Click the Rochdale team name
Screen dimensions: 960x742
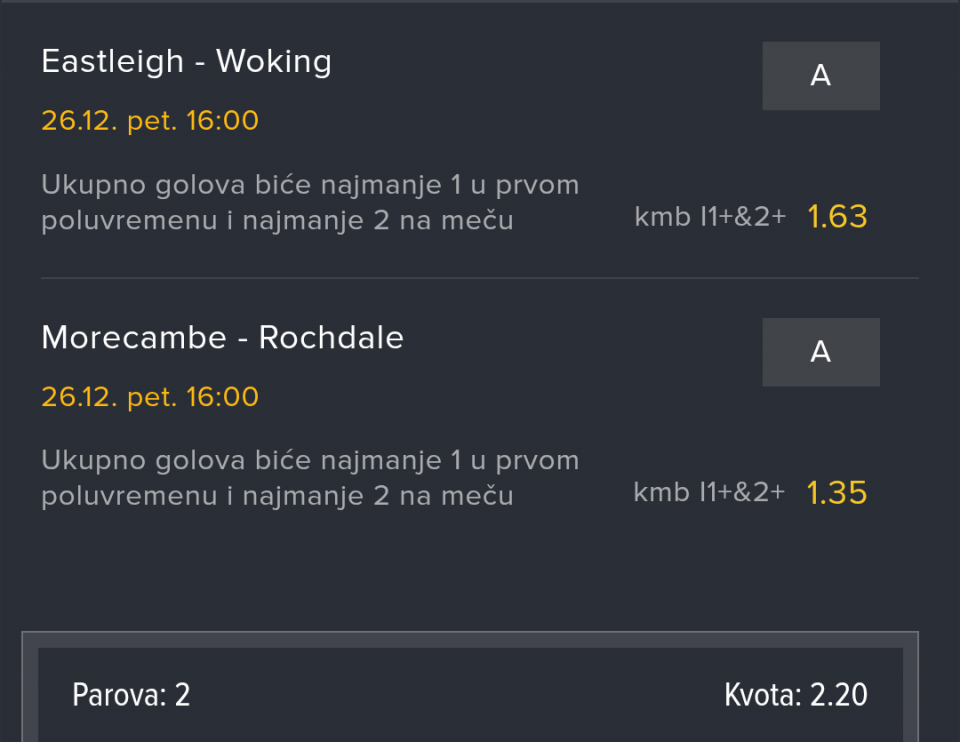click(x=331, y=338)
